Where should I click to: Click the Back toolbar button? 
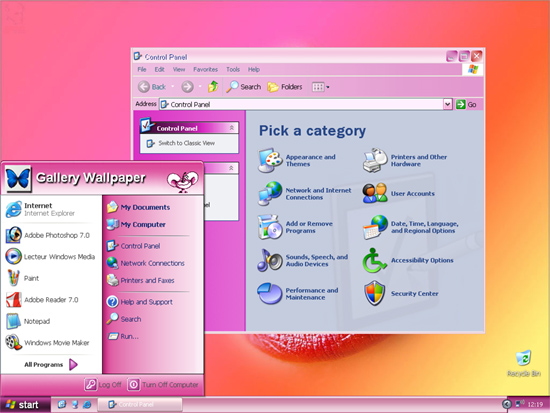[152, 87]
